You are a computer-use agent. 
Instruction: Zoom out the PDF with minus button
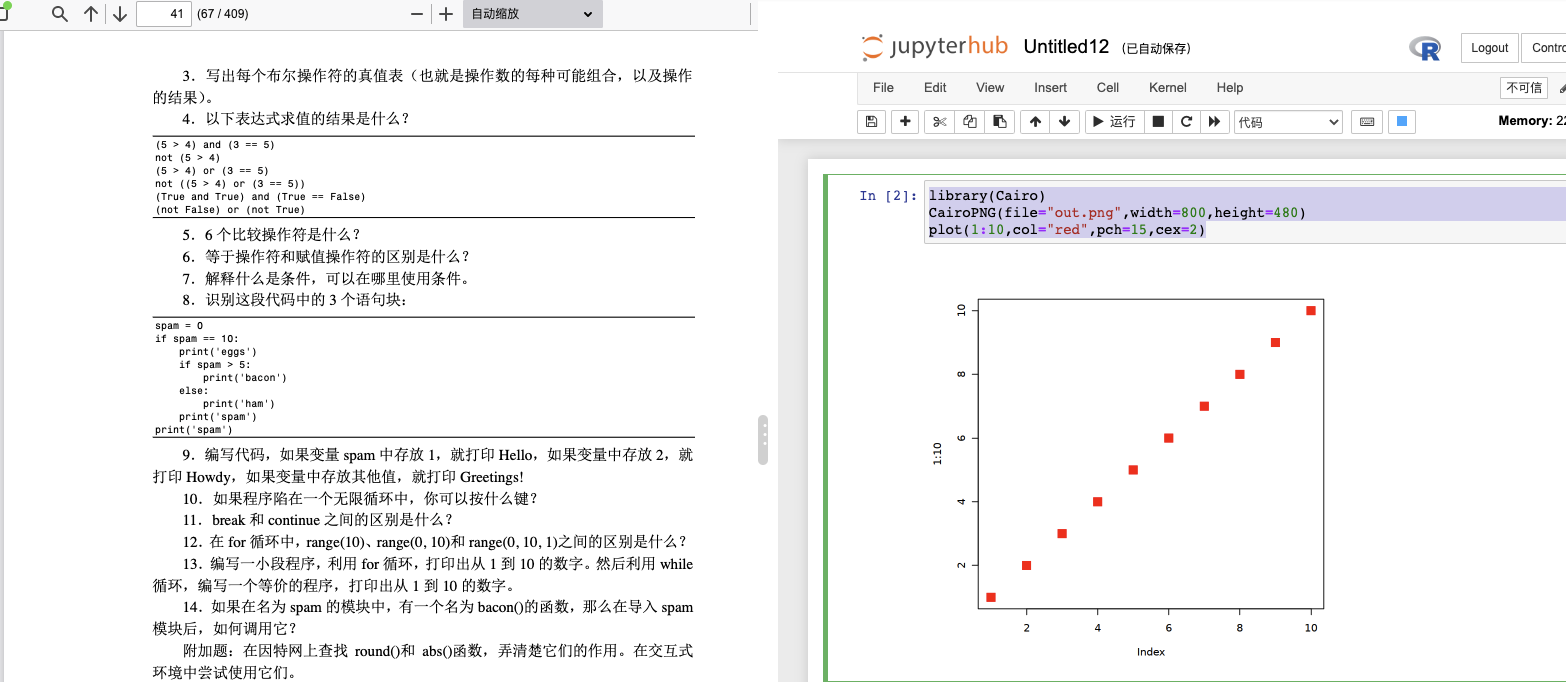coord(417,14)
